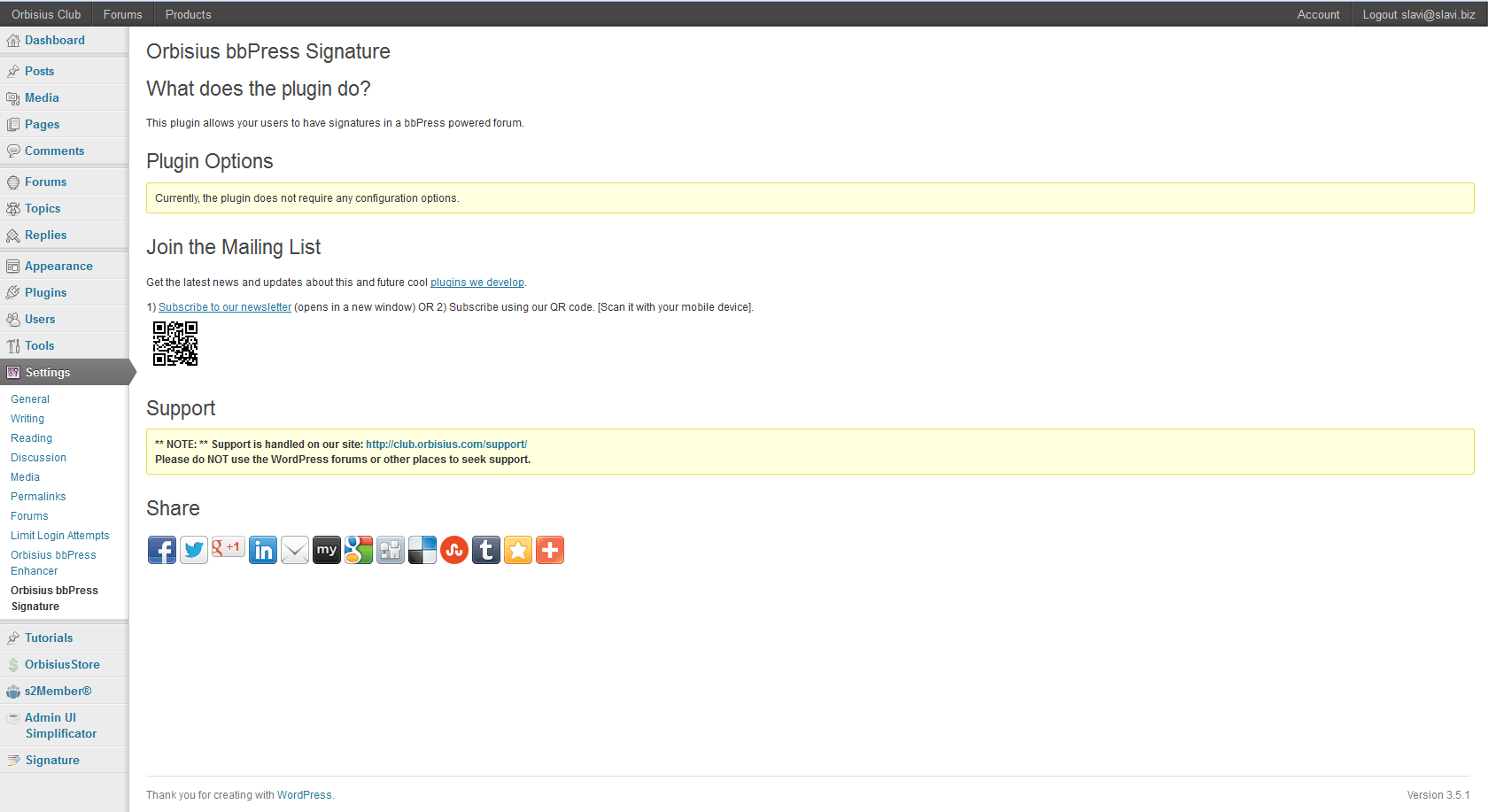Click the "Join the Mailing List" heading
This screenshot has height=812, width=1488.
(234, 247)
